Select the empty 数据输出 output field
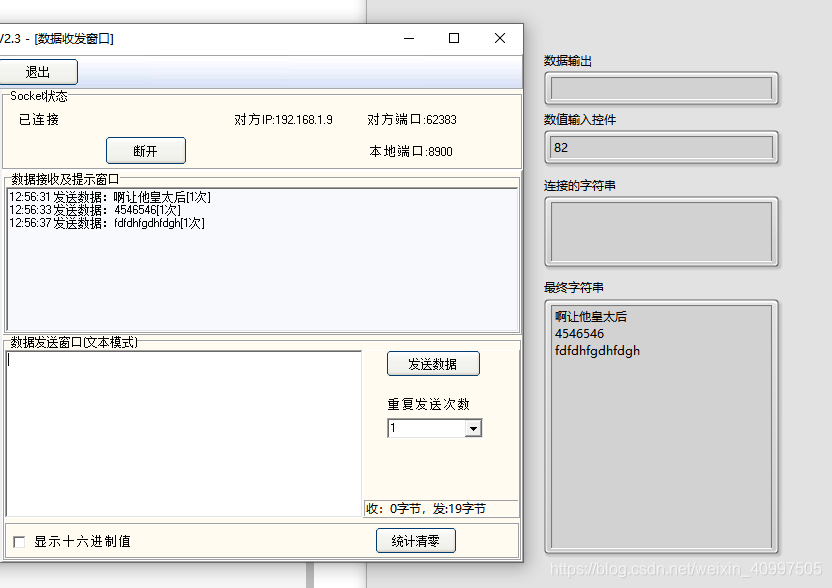 [x=660, y=88]
